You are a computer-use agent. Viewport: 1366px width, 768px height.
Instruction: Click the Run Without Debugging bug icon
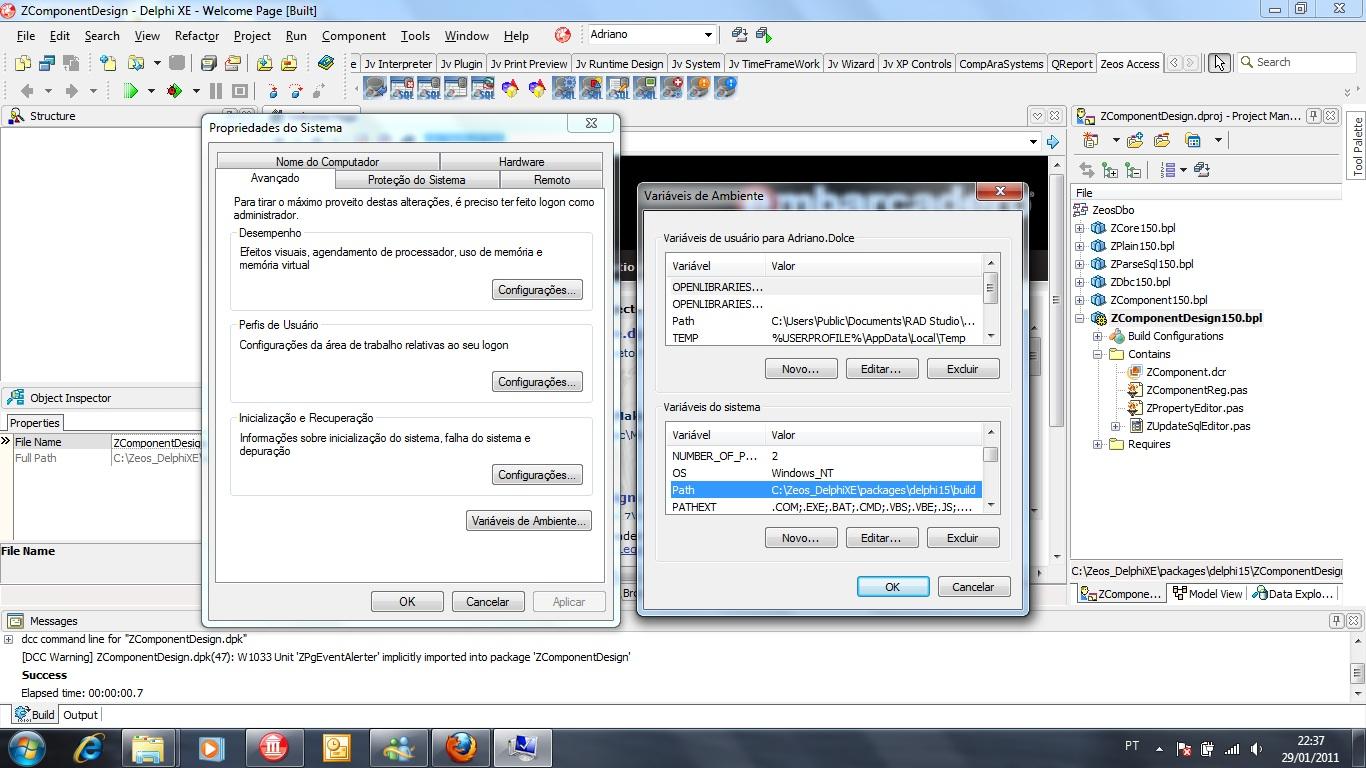pyautogui.click(x=174, y=90)
